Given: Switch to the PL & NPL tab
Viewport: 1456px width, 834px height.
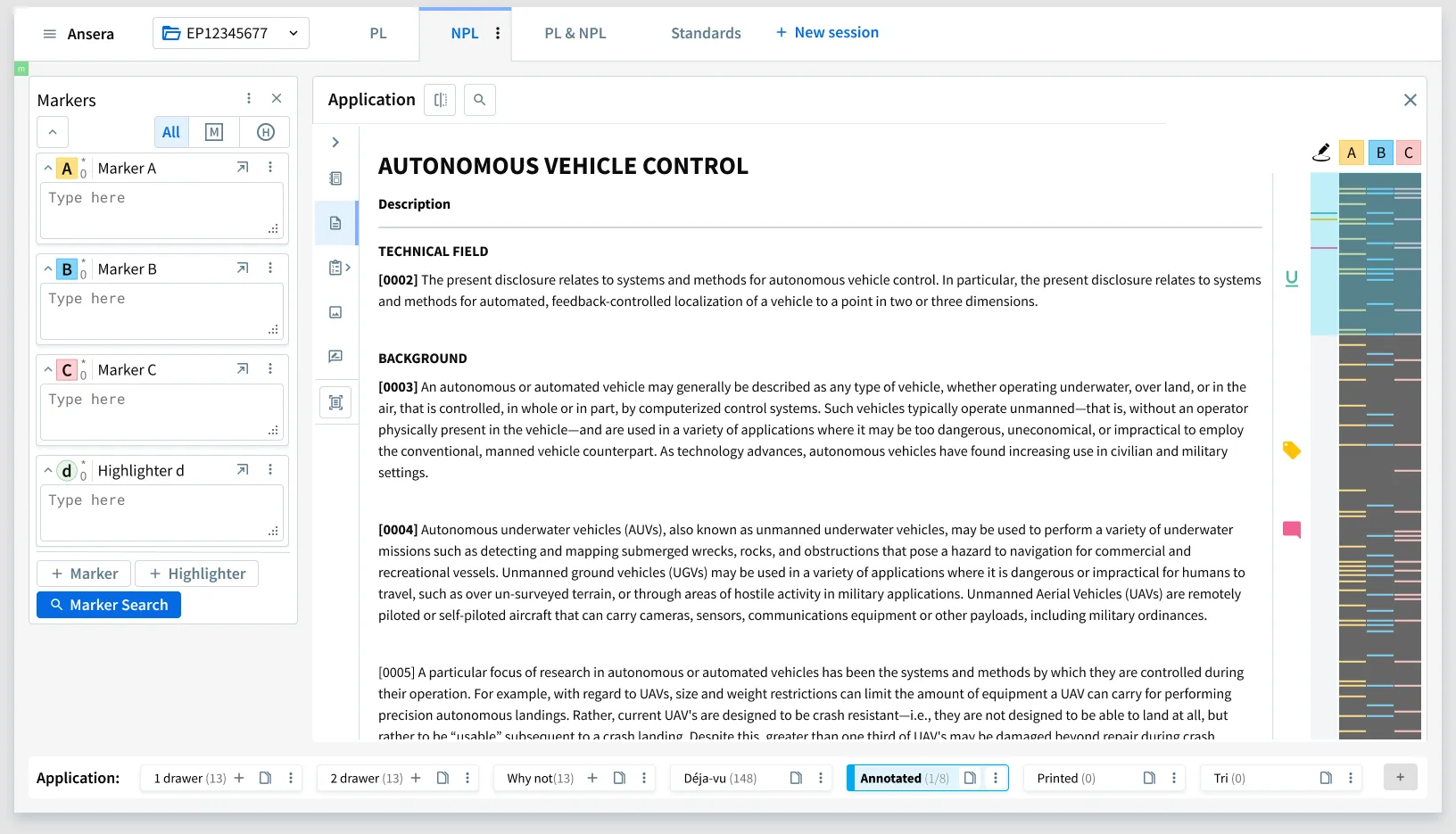Looking at the screenshot, I should (575, 33).
